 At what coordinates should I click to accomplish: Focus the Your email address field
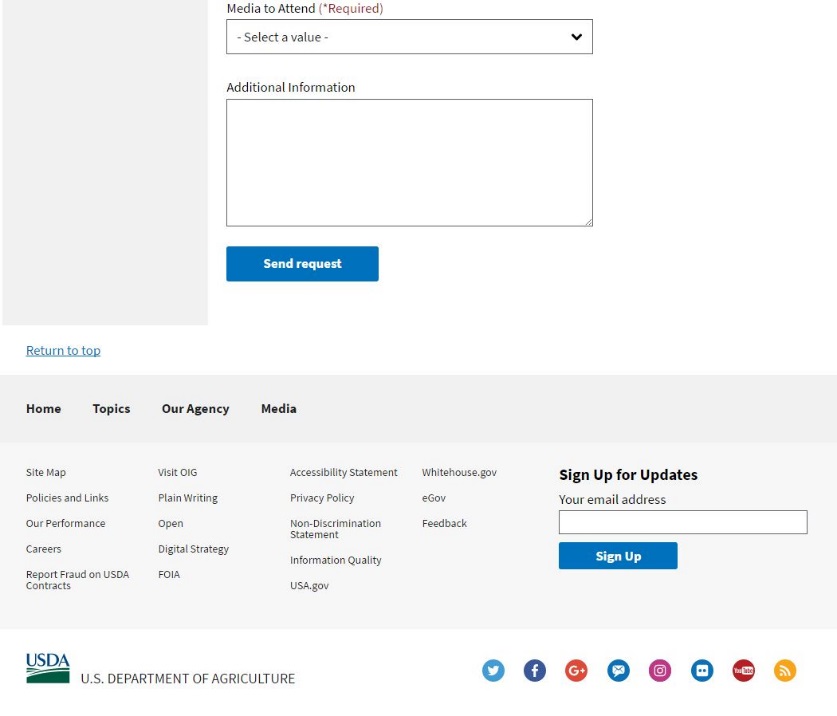click(682, 522)
